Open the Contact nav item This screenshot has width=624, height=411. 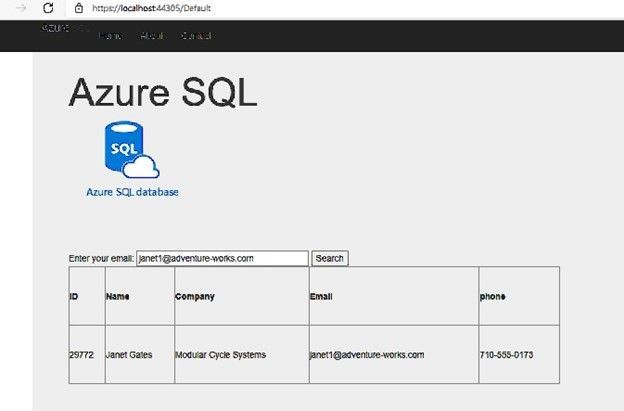pyautogui.click(x=196, y=36)
